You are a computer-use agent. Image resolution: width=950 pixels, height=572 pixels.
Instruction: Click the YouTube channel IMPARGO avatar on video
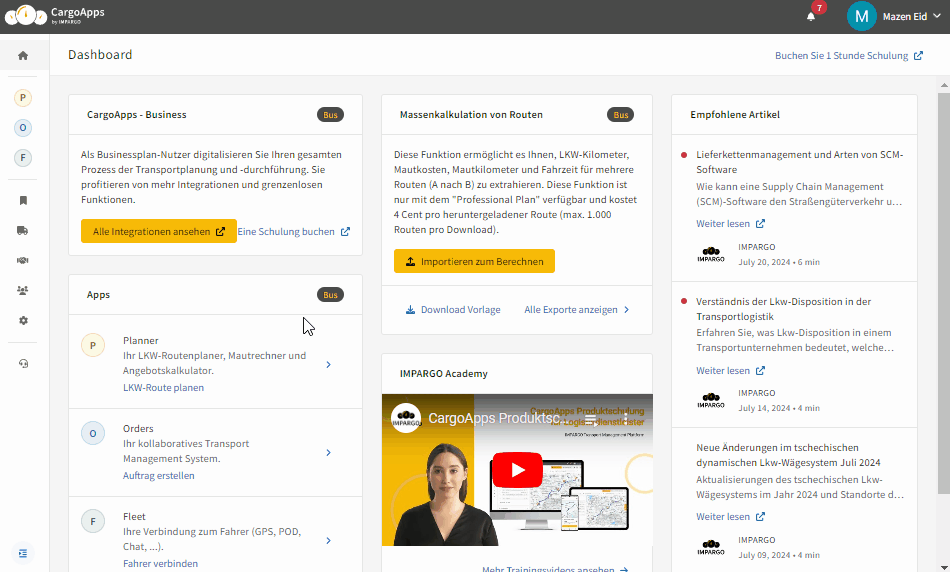click(407, 418)
